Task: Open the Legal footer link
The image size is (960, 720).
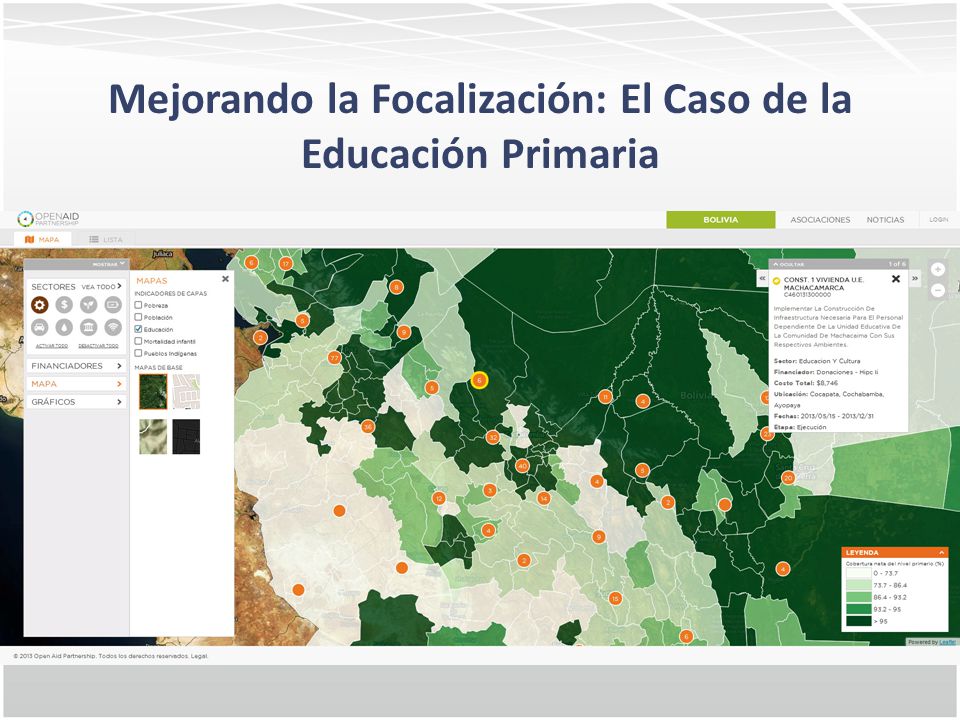Action: (200, 656)
